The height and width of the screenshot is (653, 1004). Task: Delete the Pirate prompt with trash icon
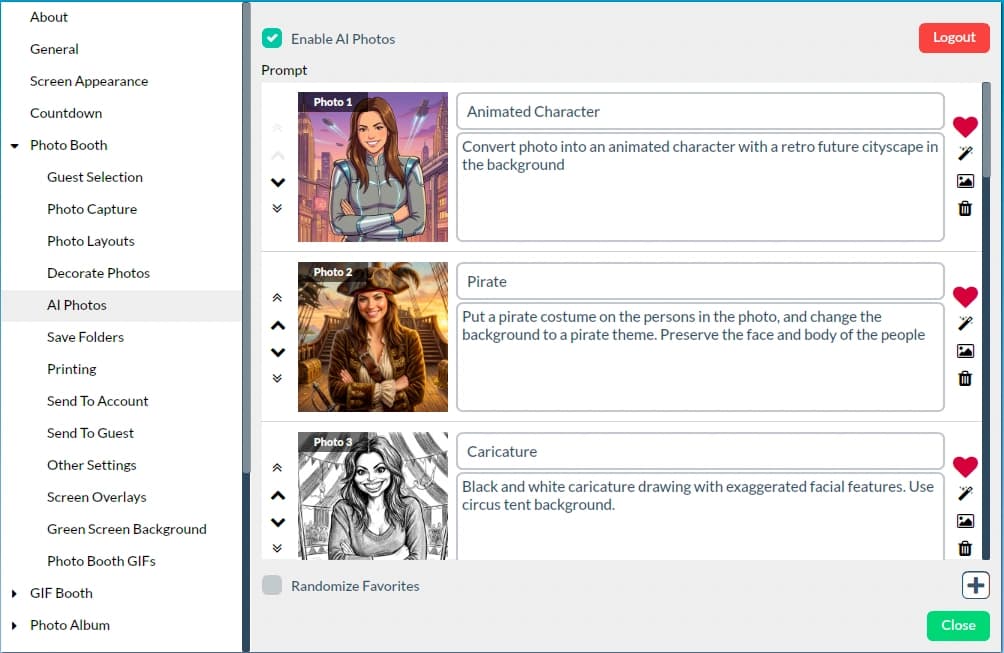point(965,378)
